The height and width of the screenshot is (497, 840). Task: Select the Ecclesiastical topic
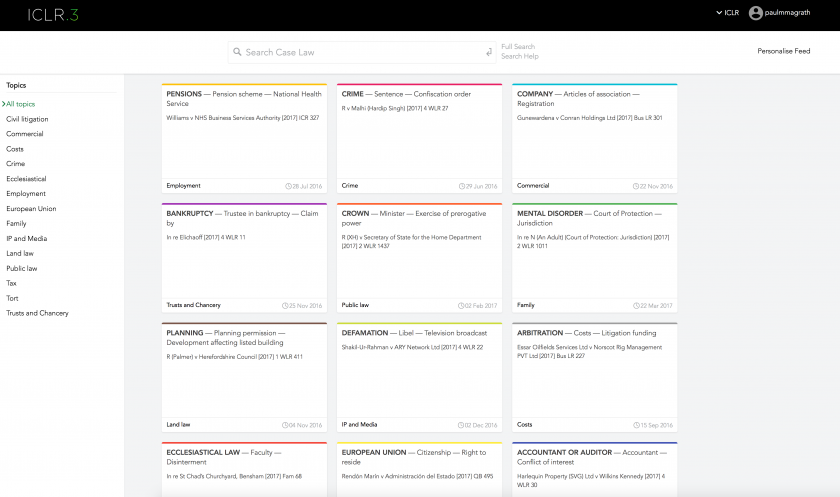click(26, 179)
